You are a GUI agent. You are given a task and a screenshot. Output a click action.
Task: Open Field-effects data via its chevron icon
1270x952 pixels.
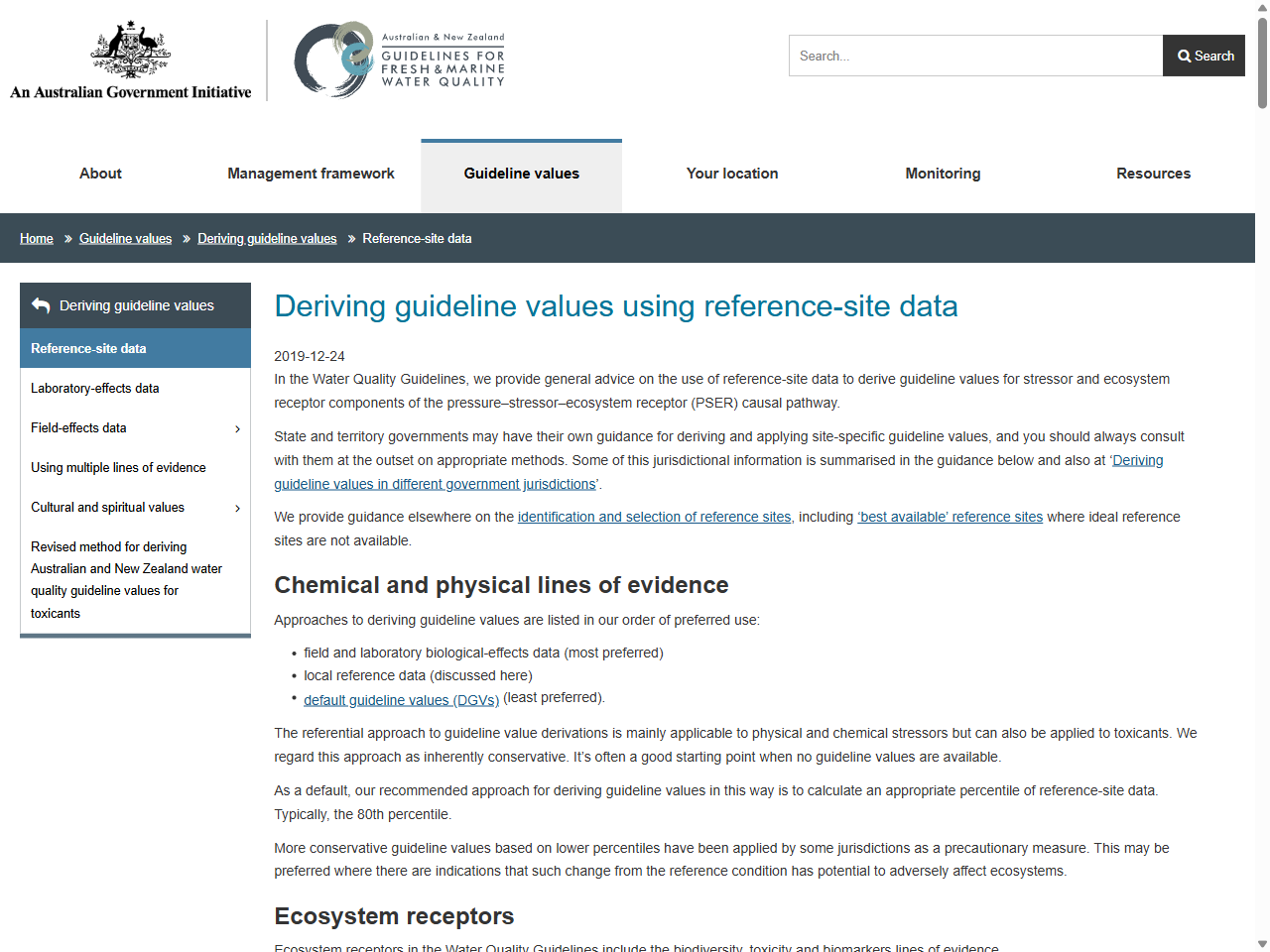[237, 428]
